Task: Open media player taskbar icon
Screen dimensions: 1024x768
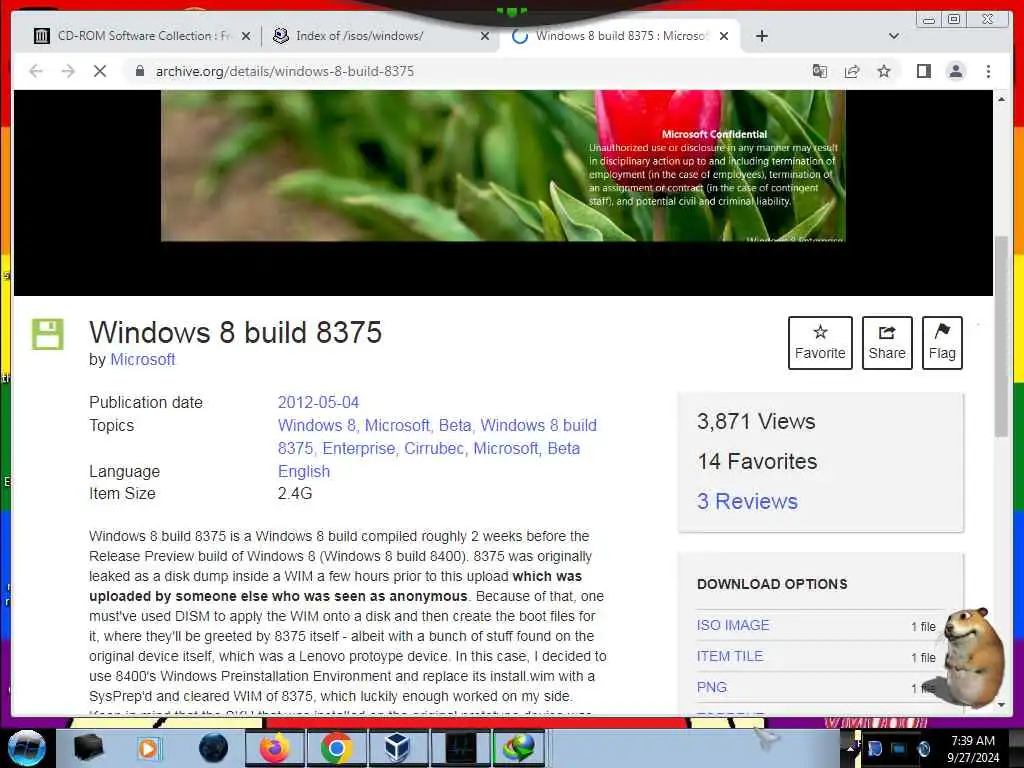Action: 148,748
